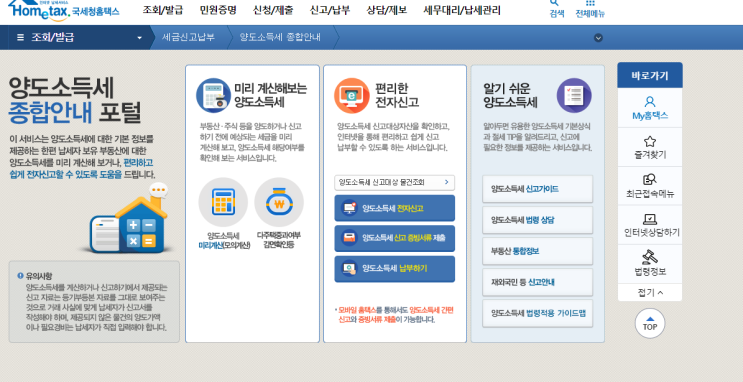Image resolution: width=743 pixels, height=382 pixels.
Task: Open the 신청/제출 top menu
Action: (x=273, y=10)
